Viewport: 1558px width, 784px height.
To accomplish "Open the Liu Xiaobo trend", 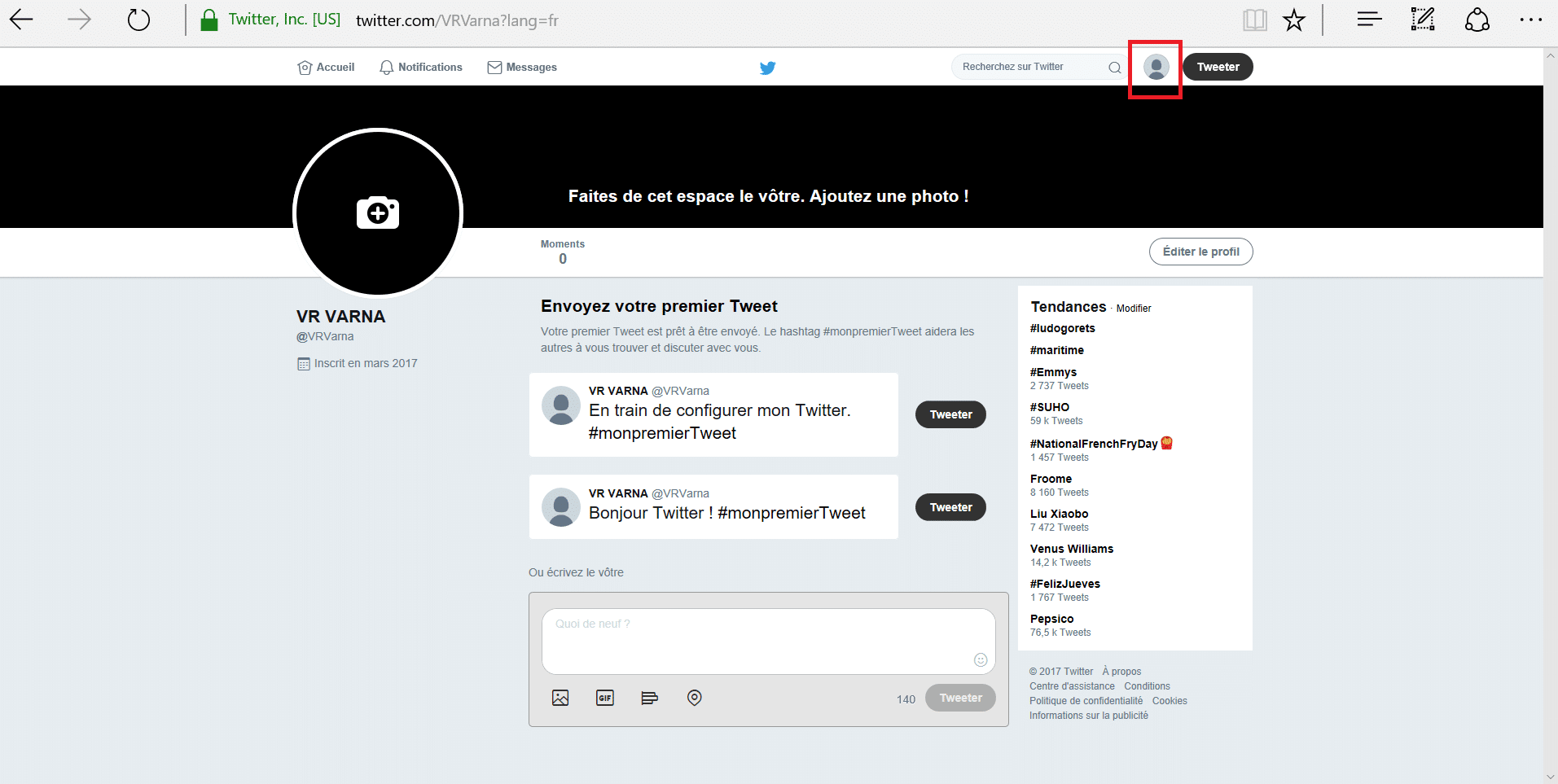I will click(1059, 514).
